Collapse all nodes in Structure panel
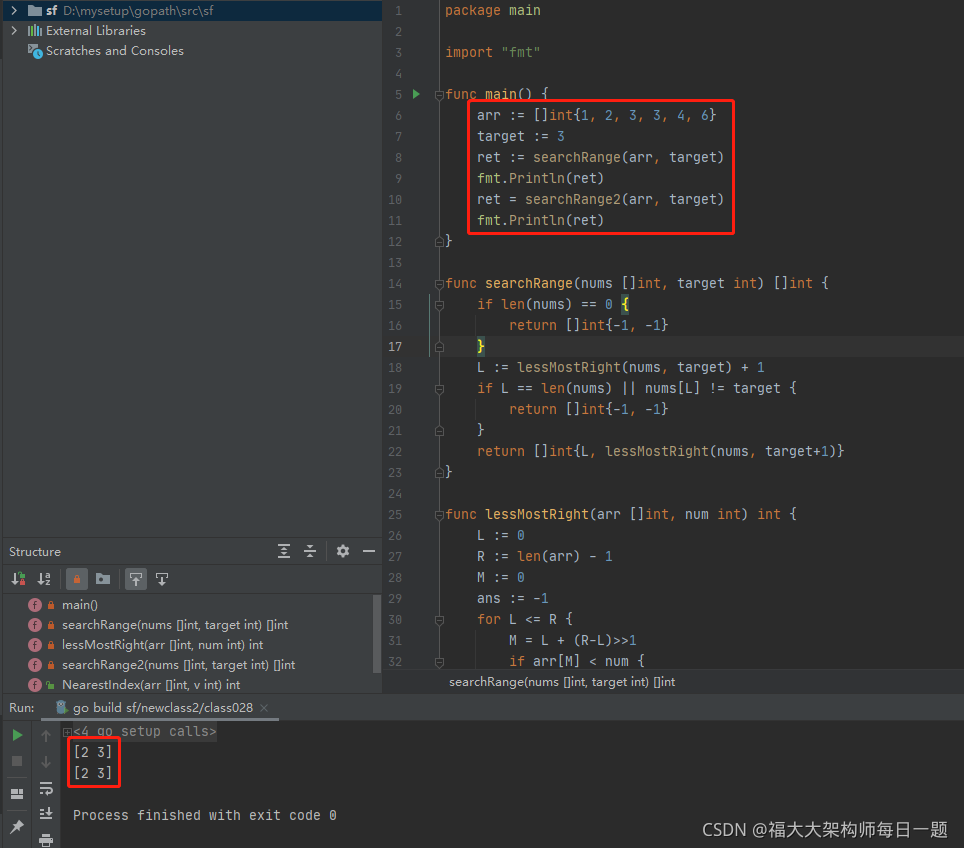 click(310, 552)
